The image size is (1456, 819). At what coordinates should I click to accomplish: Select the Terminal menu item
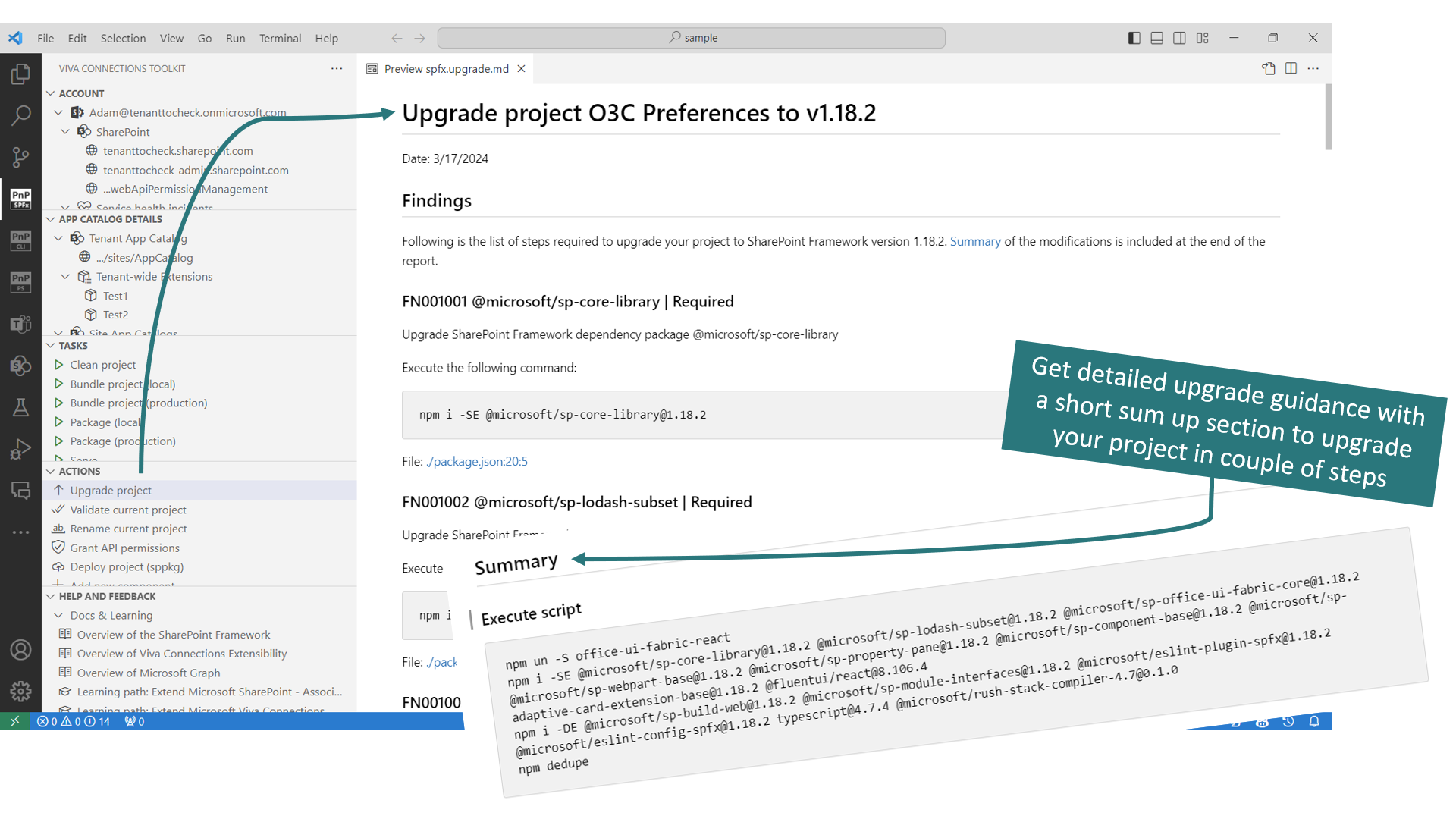(280, 38)
